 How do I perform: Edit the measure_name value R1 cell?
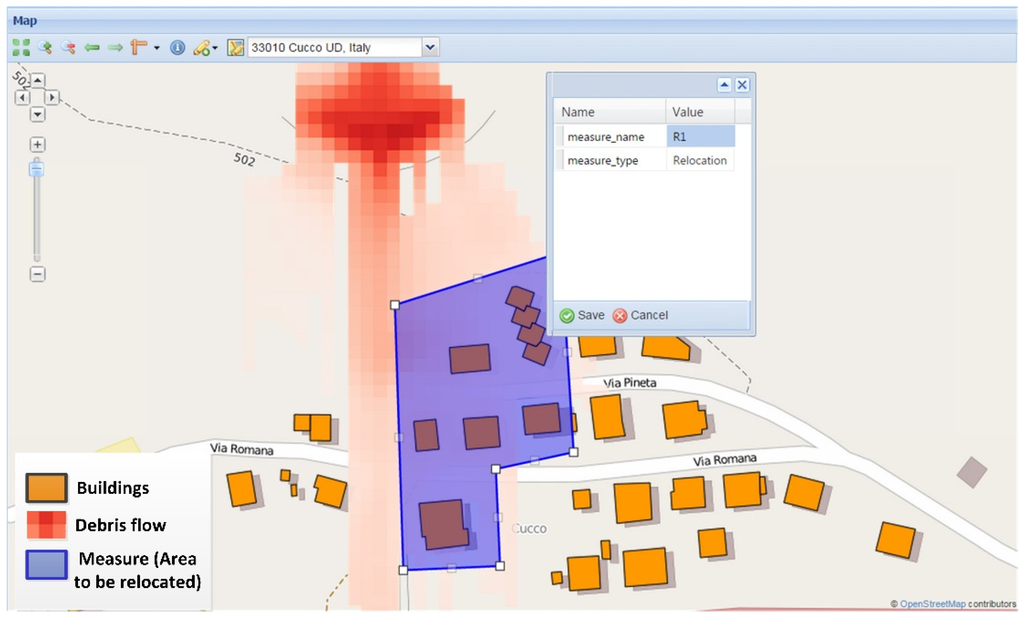click(700, 136)
